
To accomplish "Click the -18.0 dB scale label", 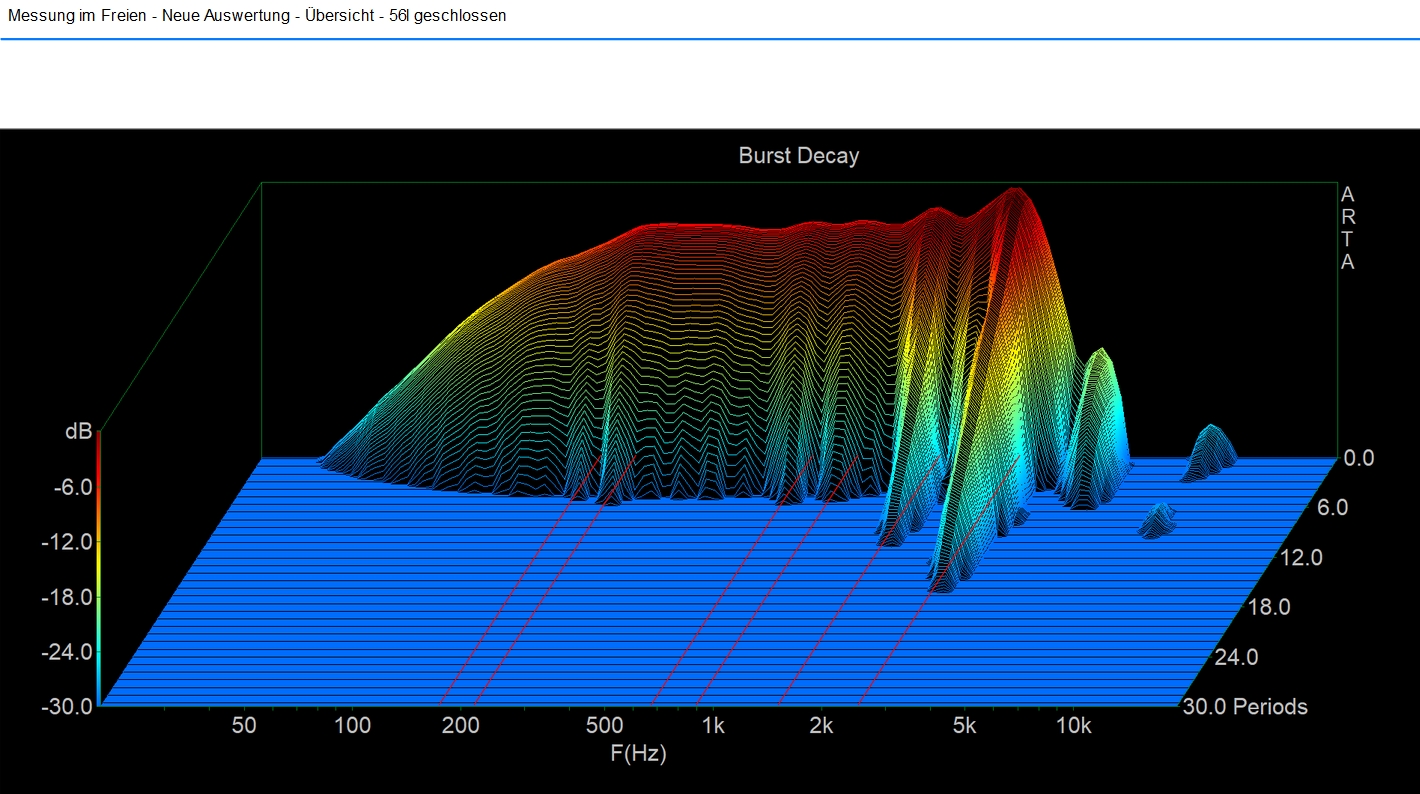I will [x=67, y=597].
